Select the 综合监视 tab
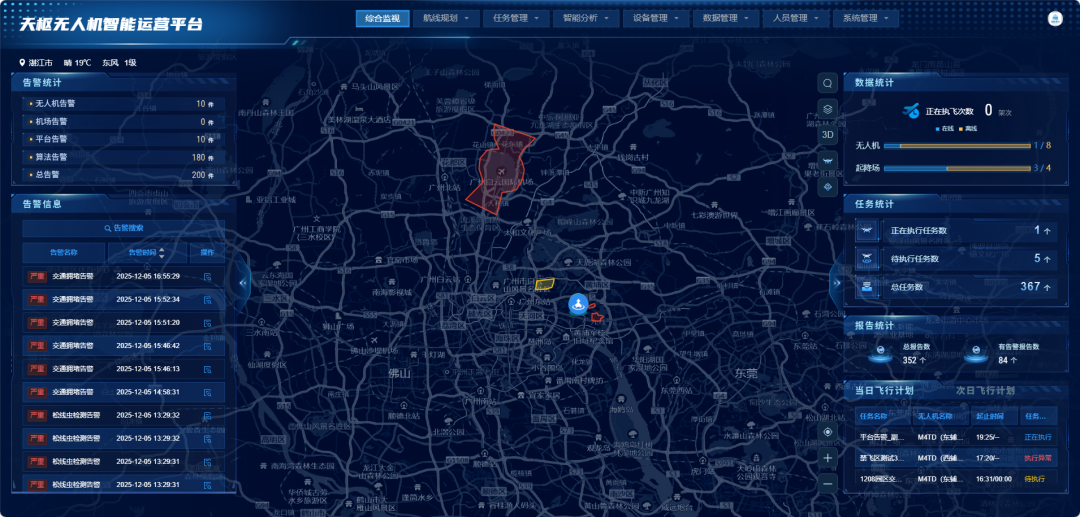Screen dimensions: 1080x517 [x=382, y=19]
